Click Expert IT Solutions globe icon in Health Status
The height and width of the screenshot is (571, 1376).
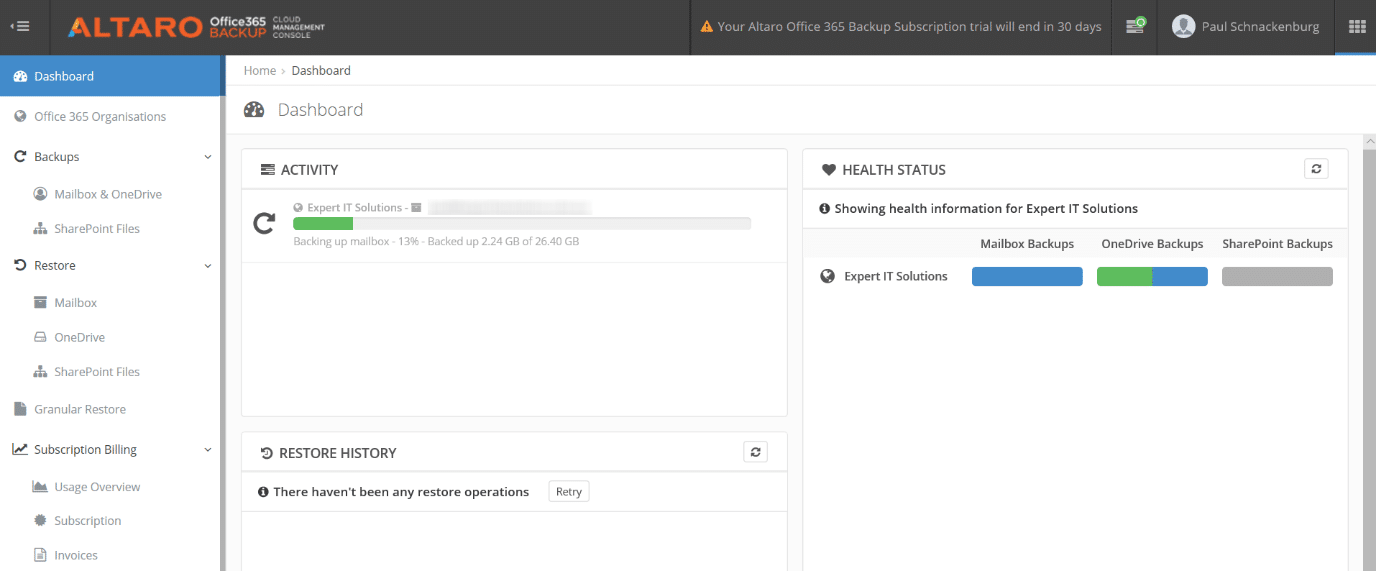coord(827,277)
